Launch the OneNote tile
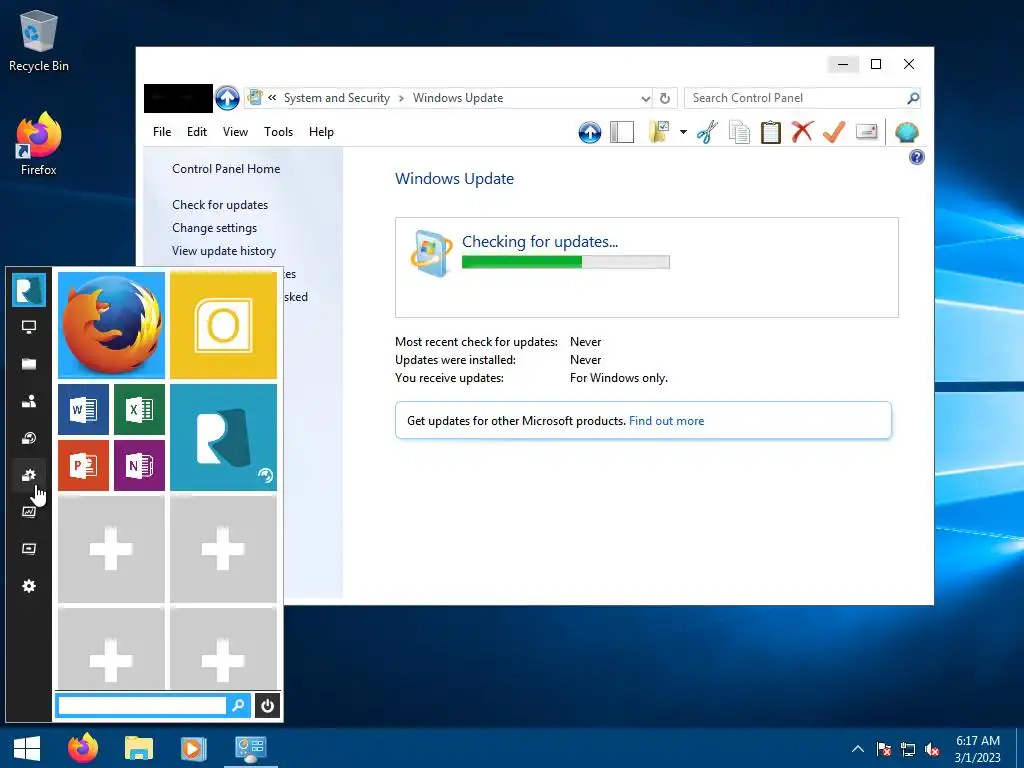The height and width of the screenshot is (768, 1024). coord(139,465)
